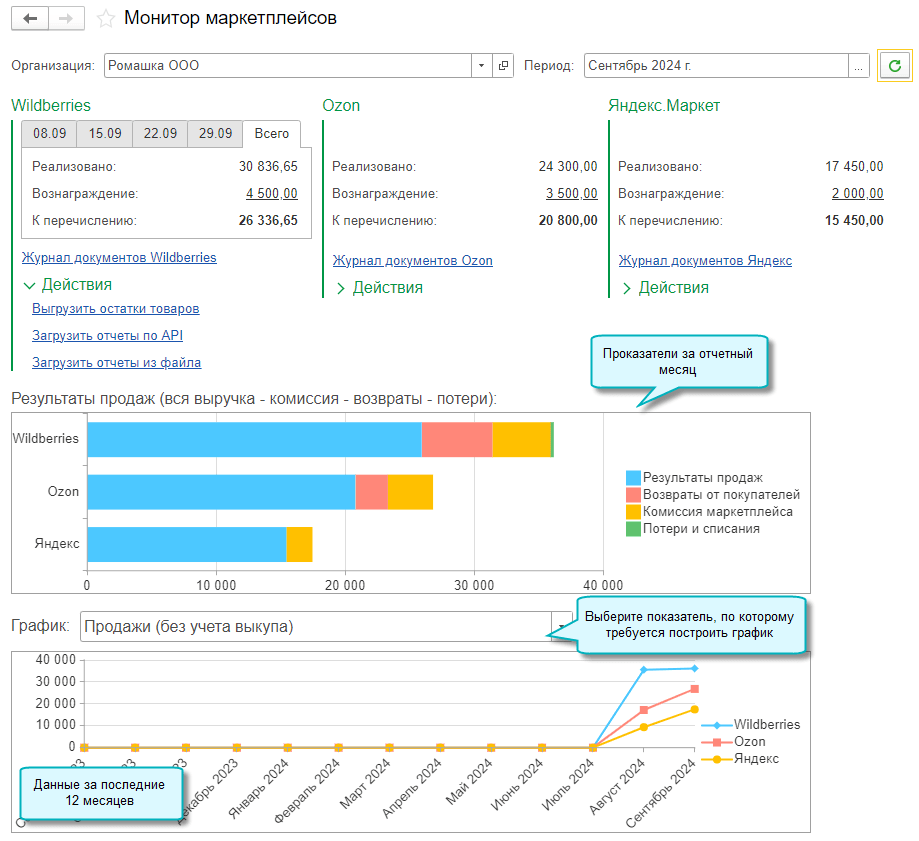
Task: Open the Организация dropdown list
Action: click(x=481, y=66)
